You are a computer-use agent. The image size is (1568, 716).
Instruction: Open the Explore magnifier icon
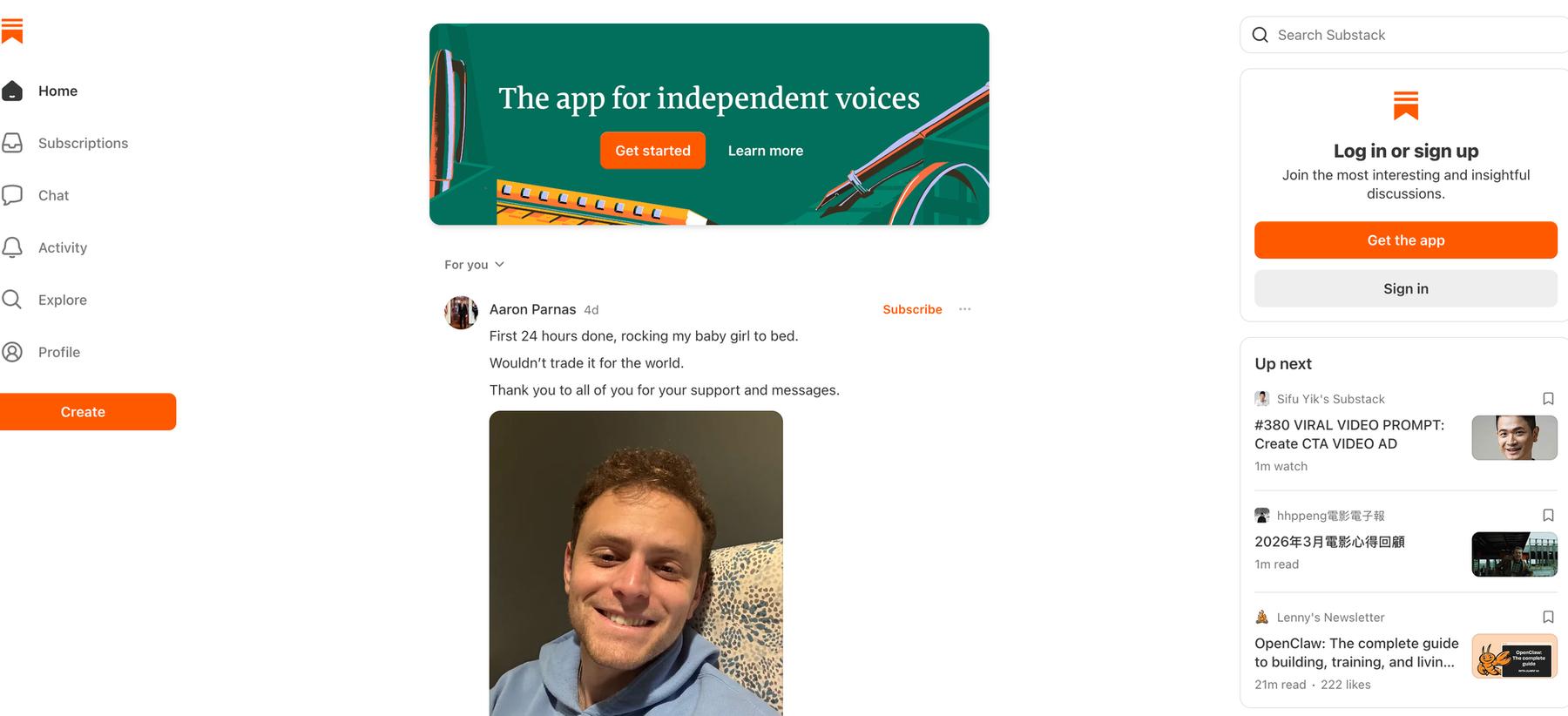pos(12,300)
